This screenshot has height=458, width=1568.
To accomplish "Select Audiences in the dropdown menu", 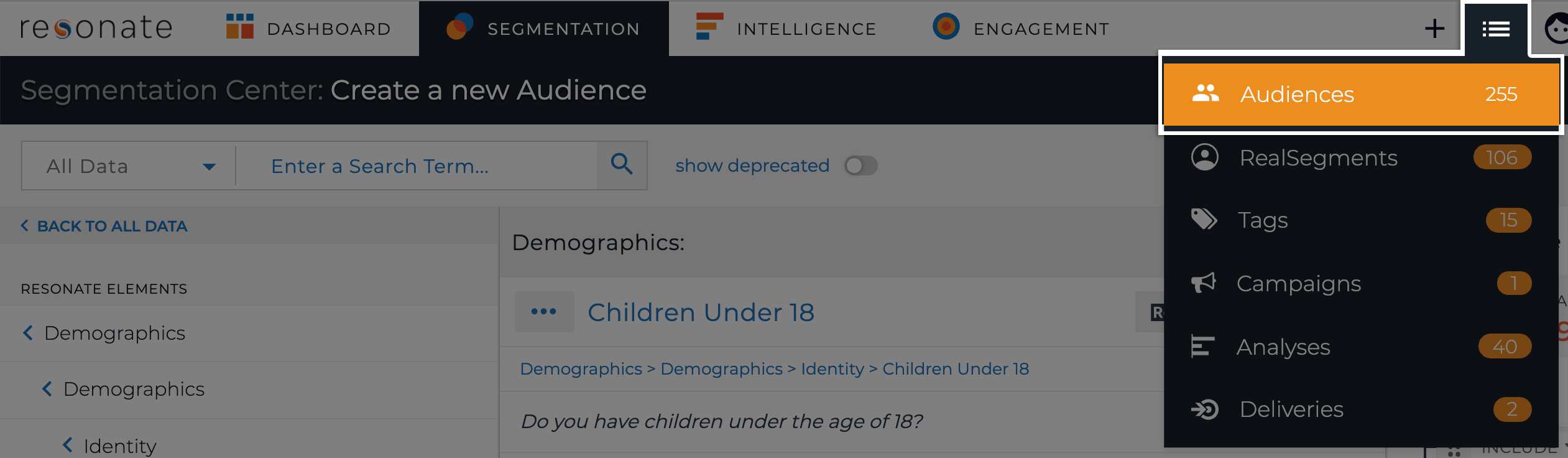I will click(1361, 94).
